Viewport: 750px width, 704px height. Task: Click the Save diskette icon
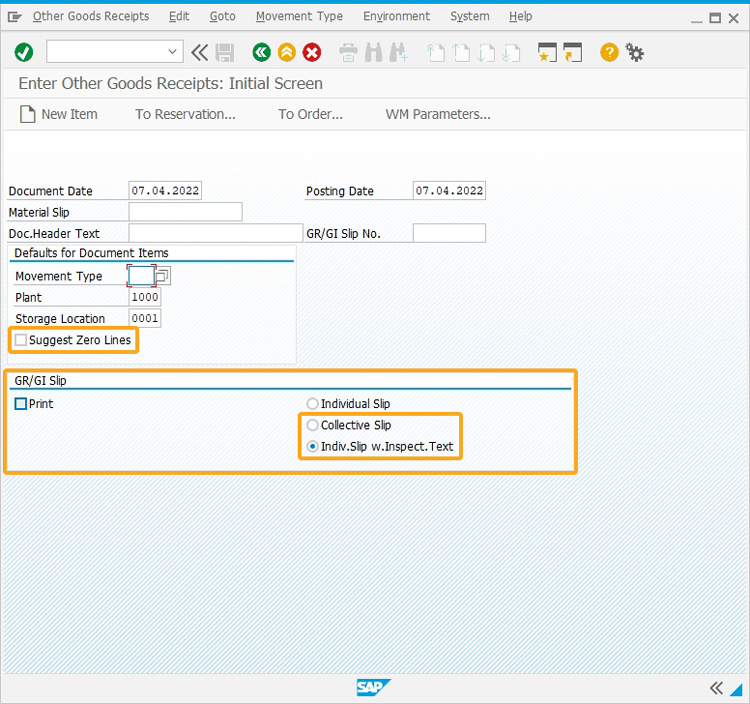coord(224,53)
